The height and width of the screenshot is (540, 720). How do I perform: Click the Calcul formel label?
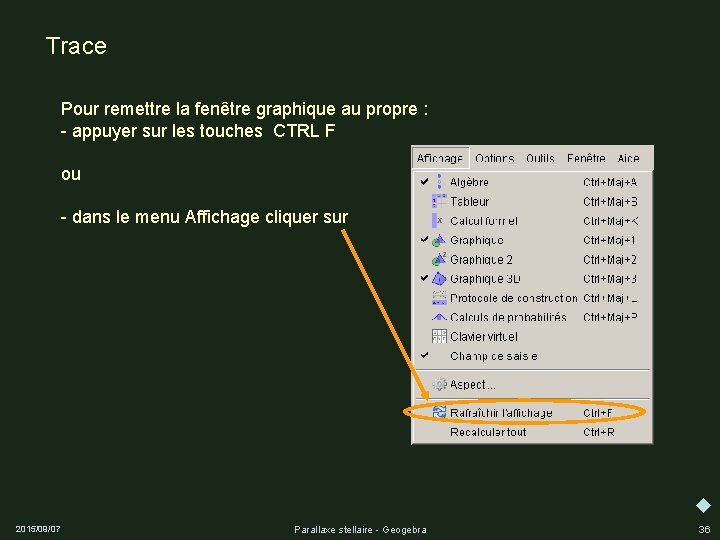[x=484, y=221]
